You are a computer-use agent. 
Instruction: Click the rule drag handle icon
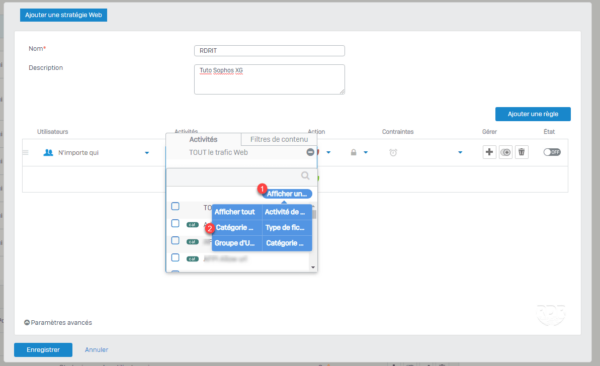coord(26,152)
